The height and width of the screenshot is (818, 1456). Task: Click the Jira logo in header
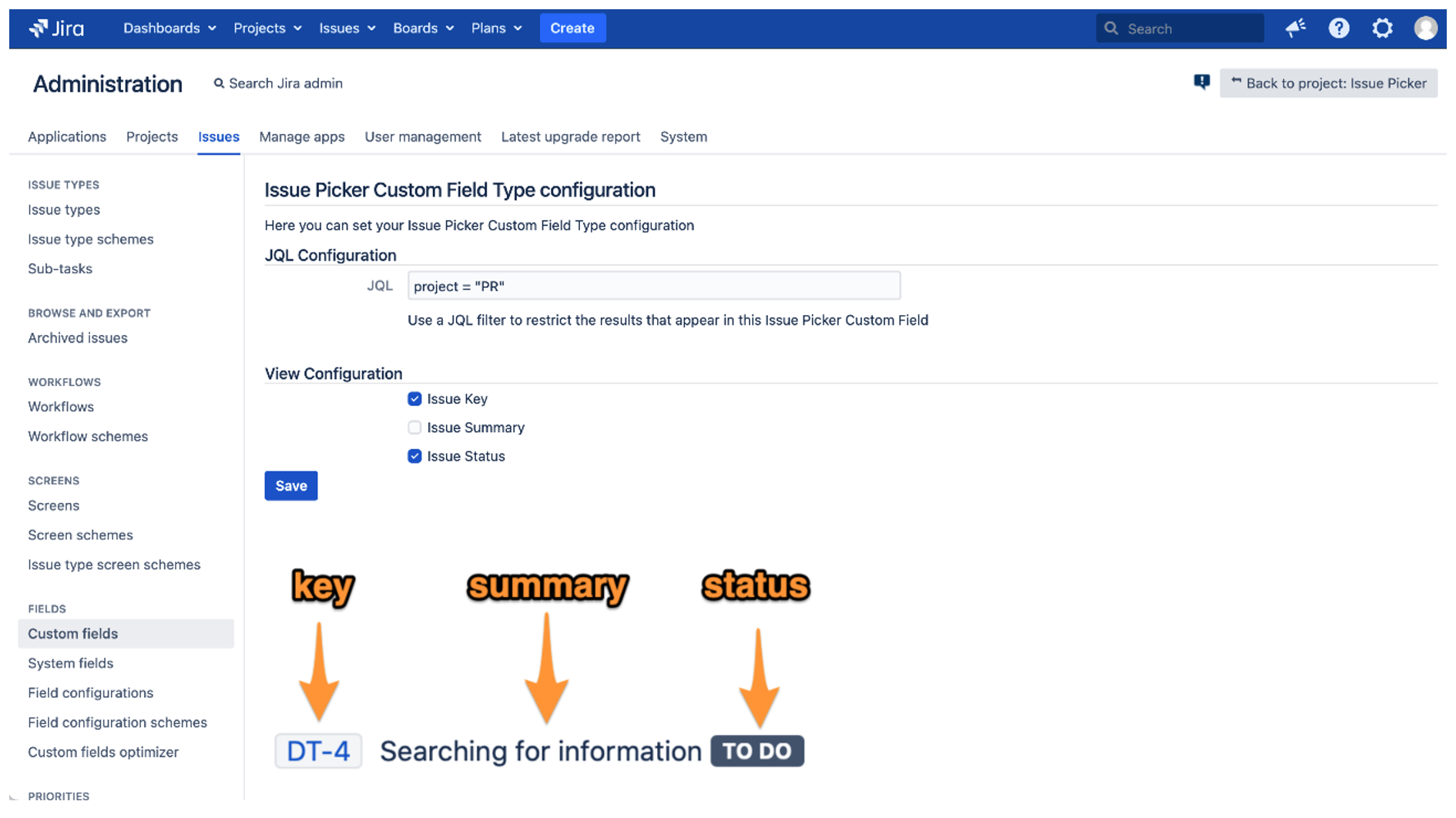coord(56,28)
